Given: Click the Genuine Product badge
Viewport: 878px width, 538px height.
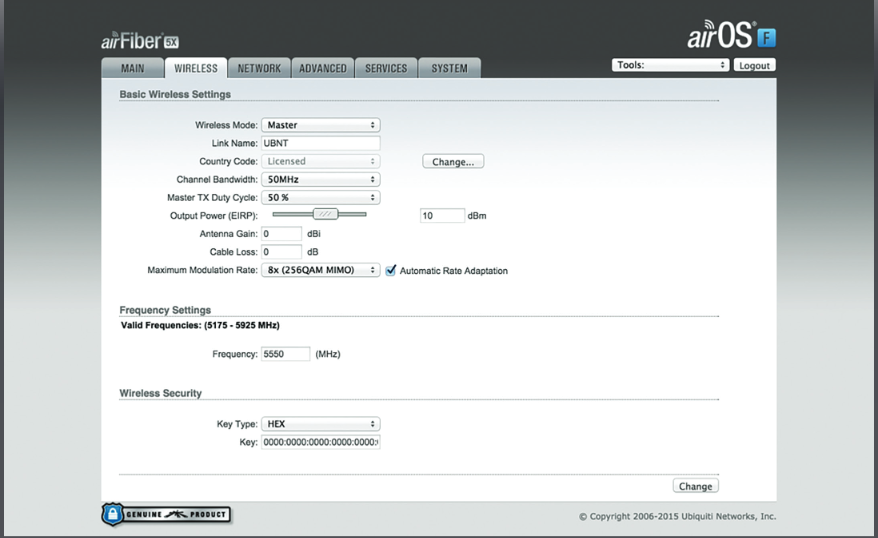Looking at the screenshot, I should (x=166, y=514).
